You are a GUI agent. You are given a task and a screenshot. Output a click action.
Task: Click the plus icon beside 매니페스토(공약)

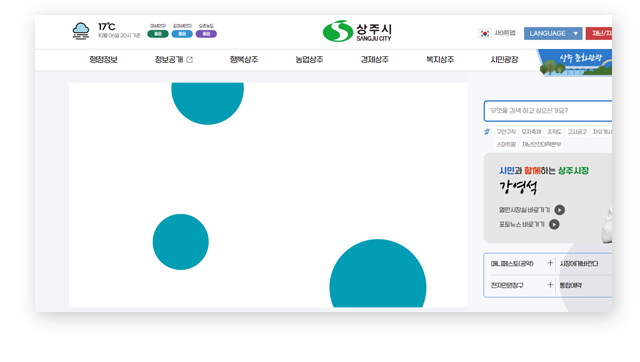(x=550, y=263)
